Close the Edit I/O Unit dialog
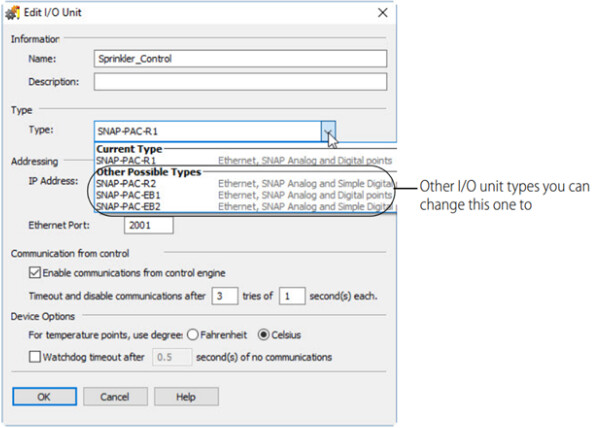 [383, 13]
